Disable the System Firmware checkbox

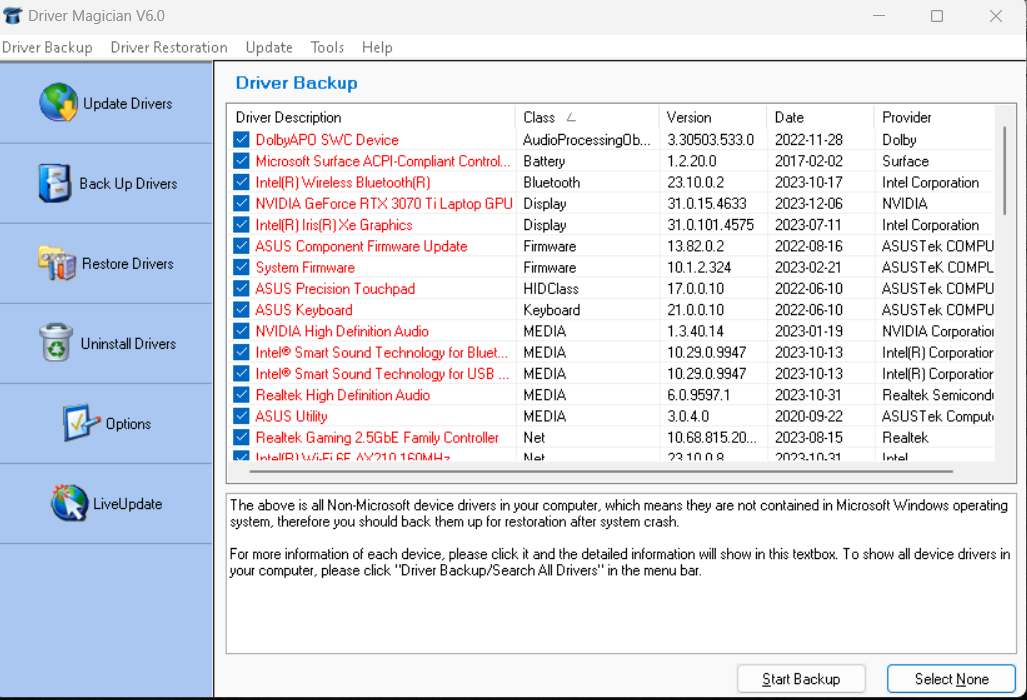pos(242,267)
